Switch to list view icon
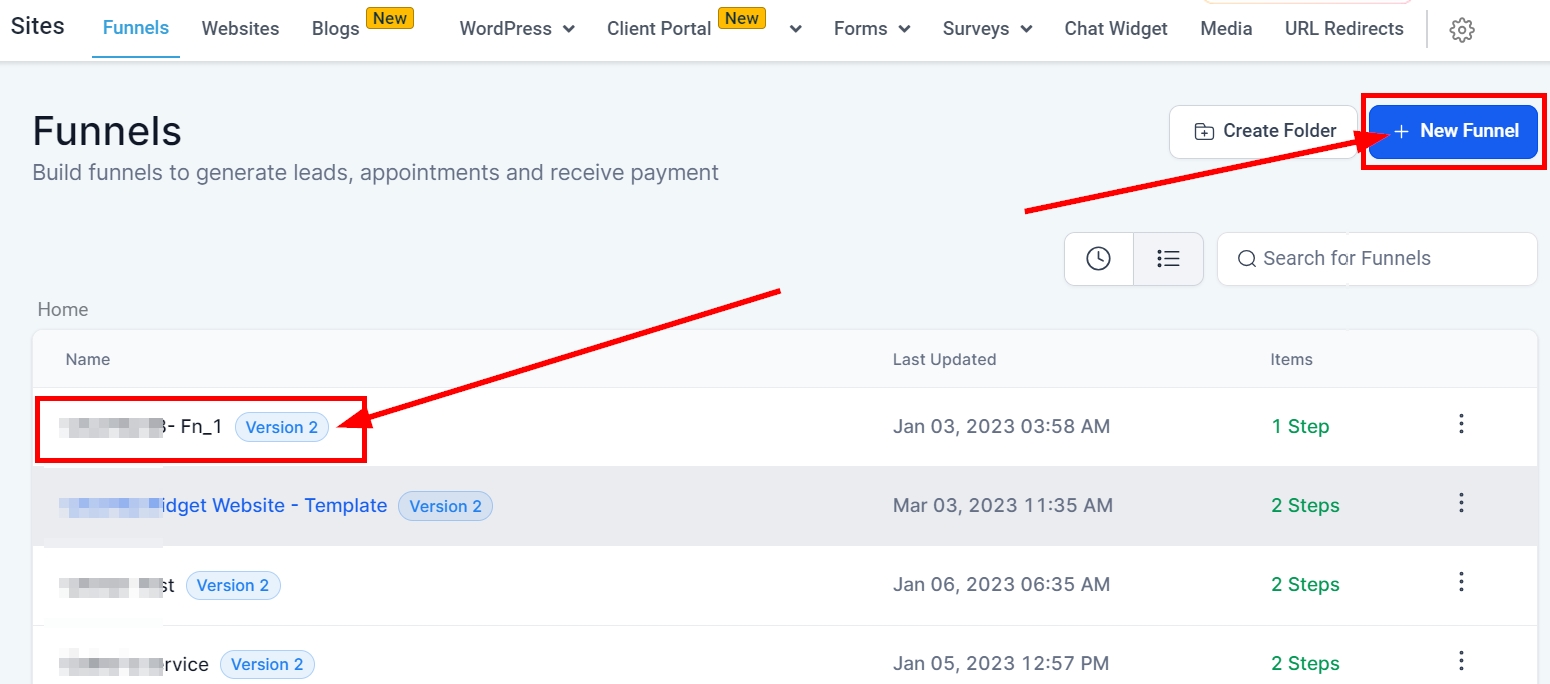This screenshot has height=684, width=1550. [x=1168, y=259]
